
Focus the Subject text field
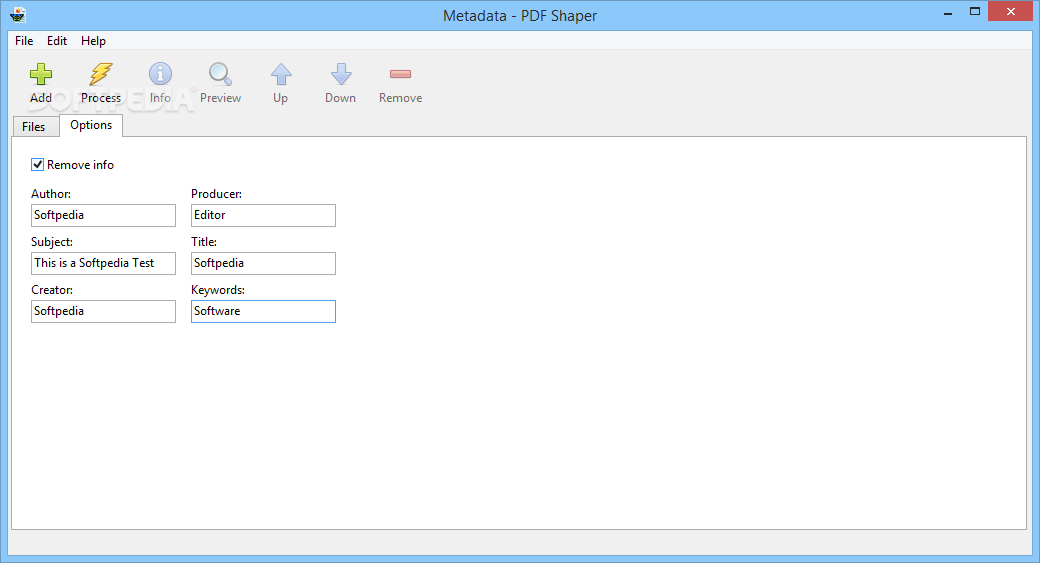tap(103, 263)
